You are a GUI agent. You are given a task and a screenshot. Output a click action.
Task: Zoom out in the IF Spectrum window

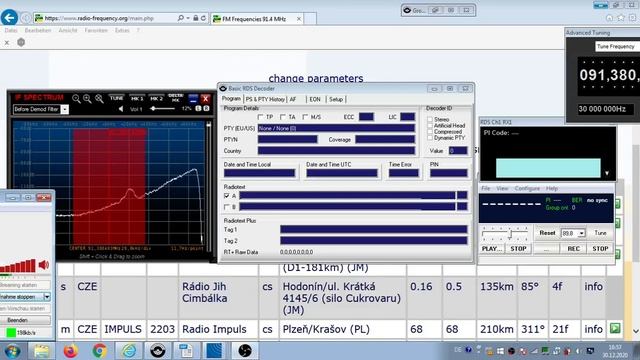[x=76, y=98]
